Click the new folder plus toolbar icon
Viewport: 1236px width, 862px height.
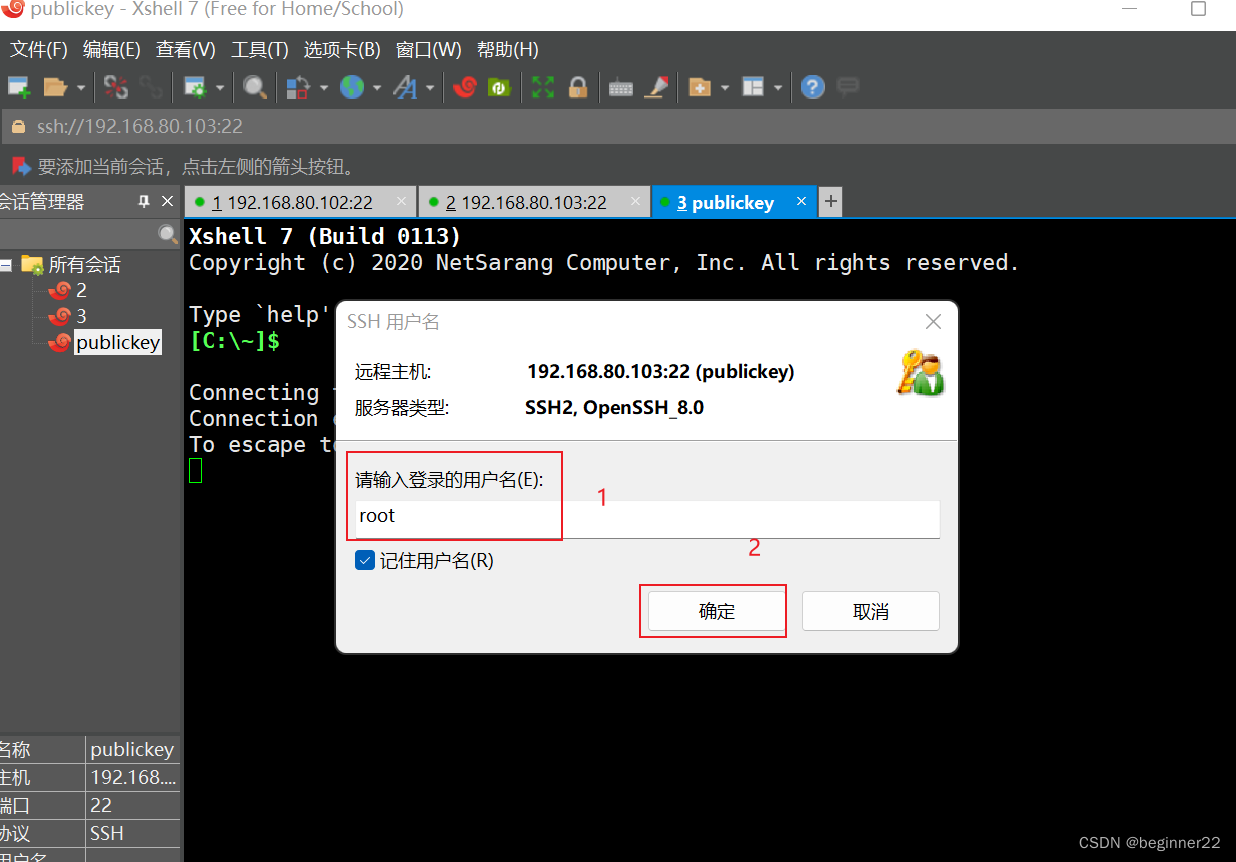click(x=700, y=88)
